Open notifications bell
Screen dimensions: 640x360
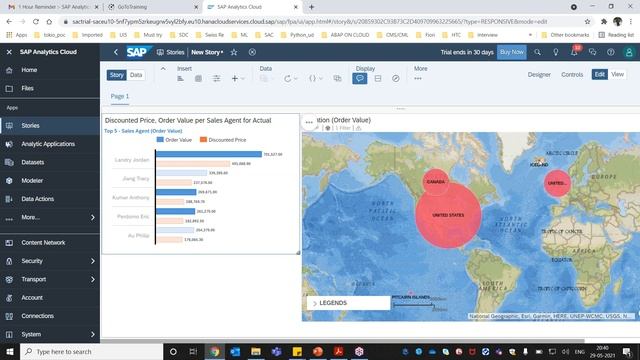coord(574,52)
